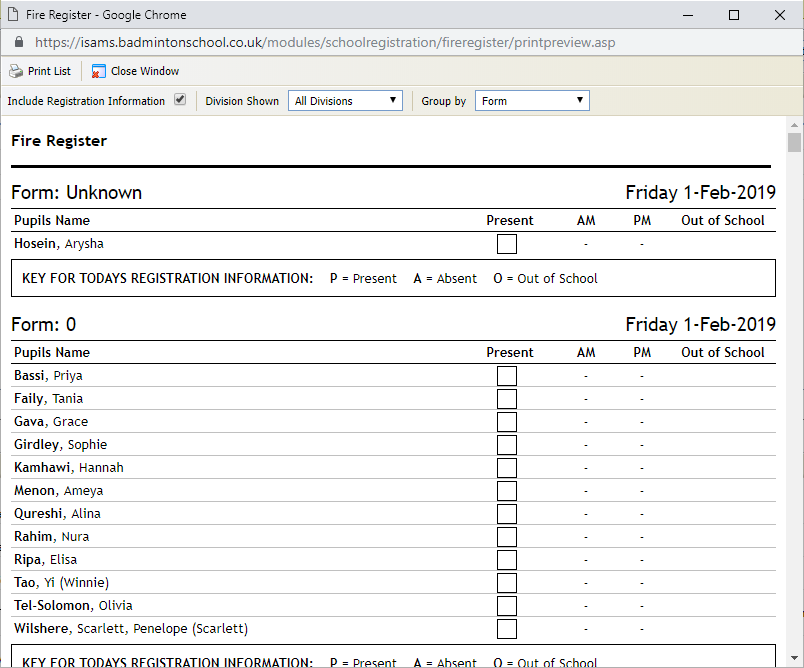Click the secure padlock icon in address bar
This screenshot has width=804, height=668.
tap(17, 43)
